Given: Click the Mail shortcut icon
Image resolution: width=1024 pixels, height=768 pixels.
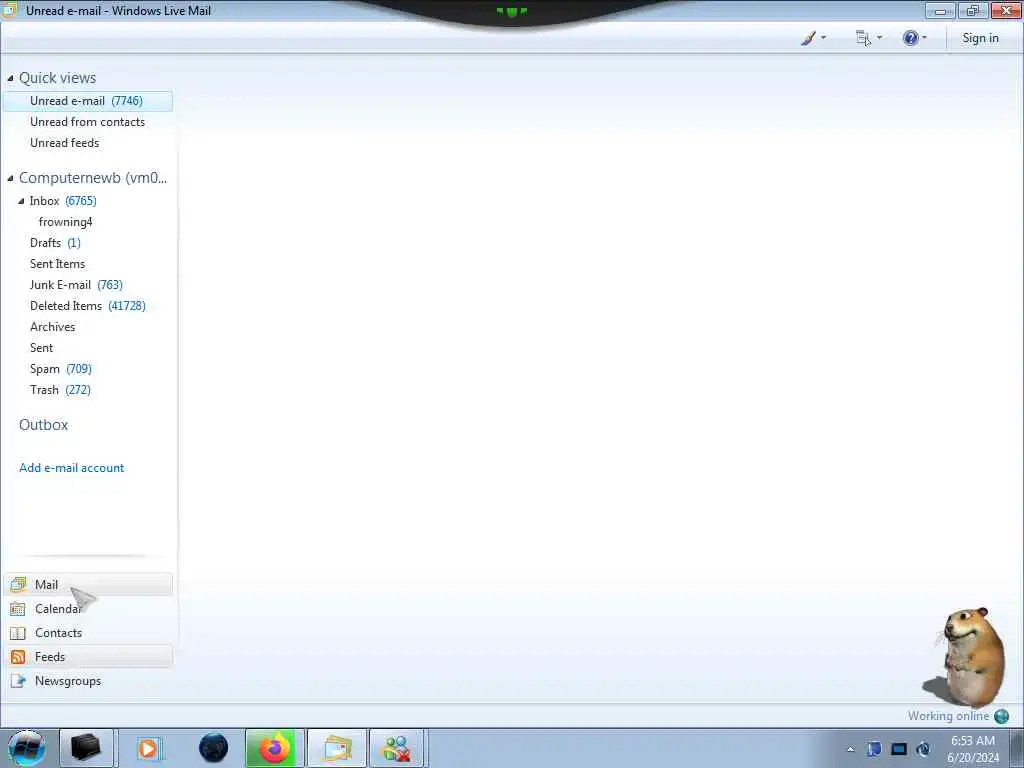Looking at the screenshot, I should point(18,584).
